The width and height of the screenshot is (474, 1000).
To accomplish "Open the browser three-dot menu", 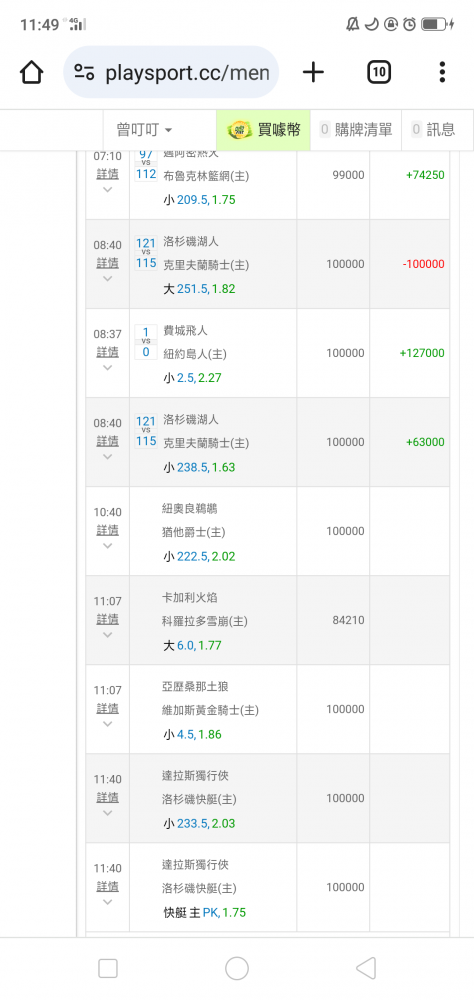I will coord(442,72).
